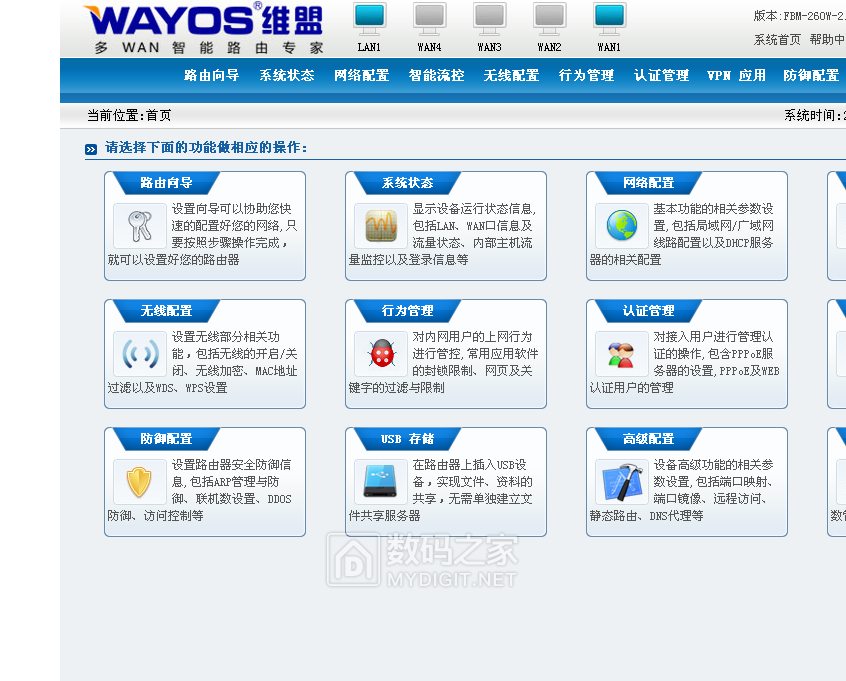
Task: Click the globe icon for 网络配置
Action: click(x=621, y=225)
